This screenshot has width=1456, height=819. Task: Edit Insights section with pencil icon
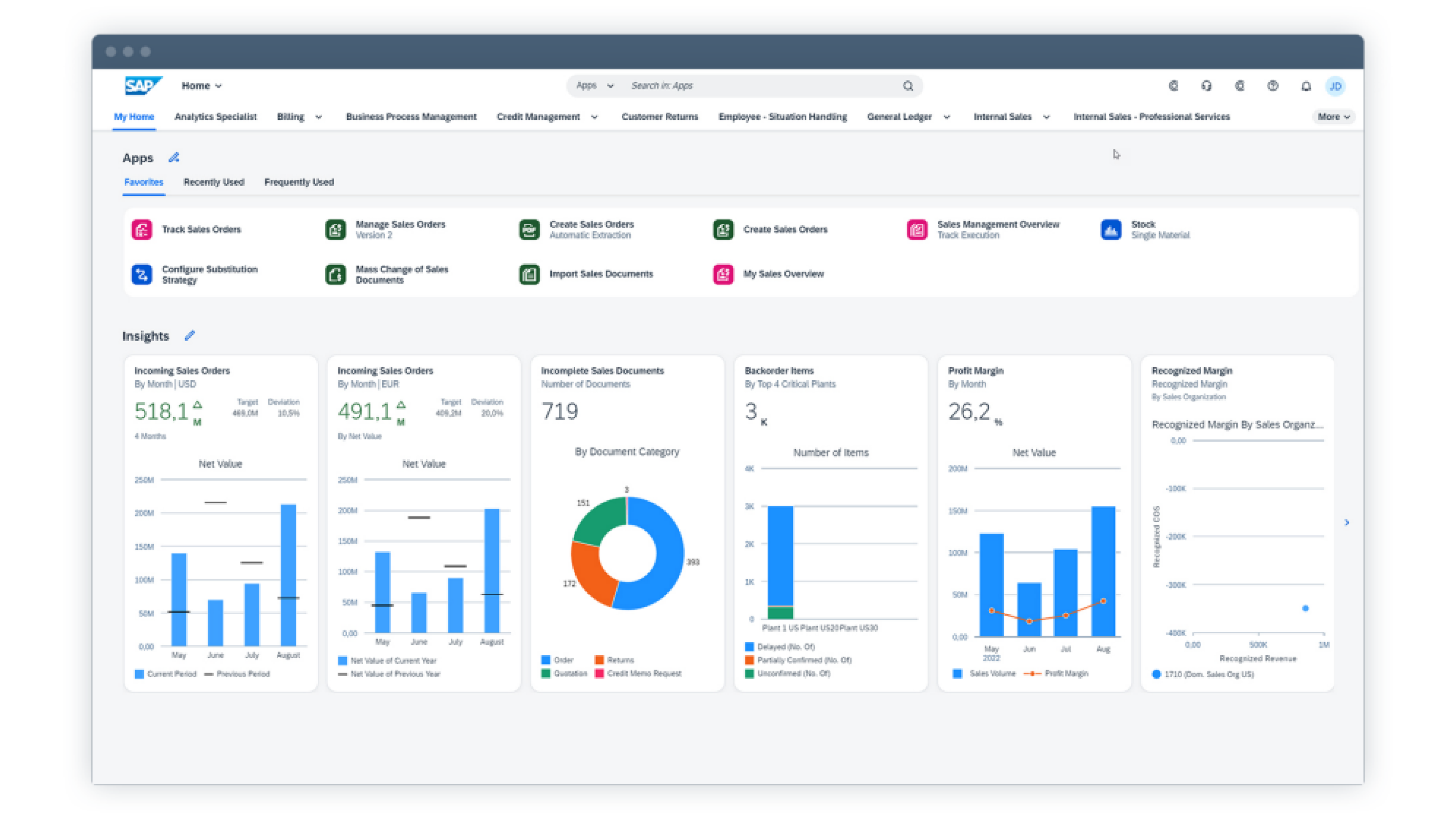tap(189, 336)
